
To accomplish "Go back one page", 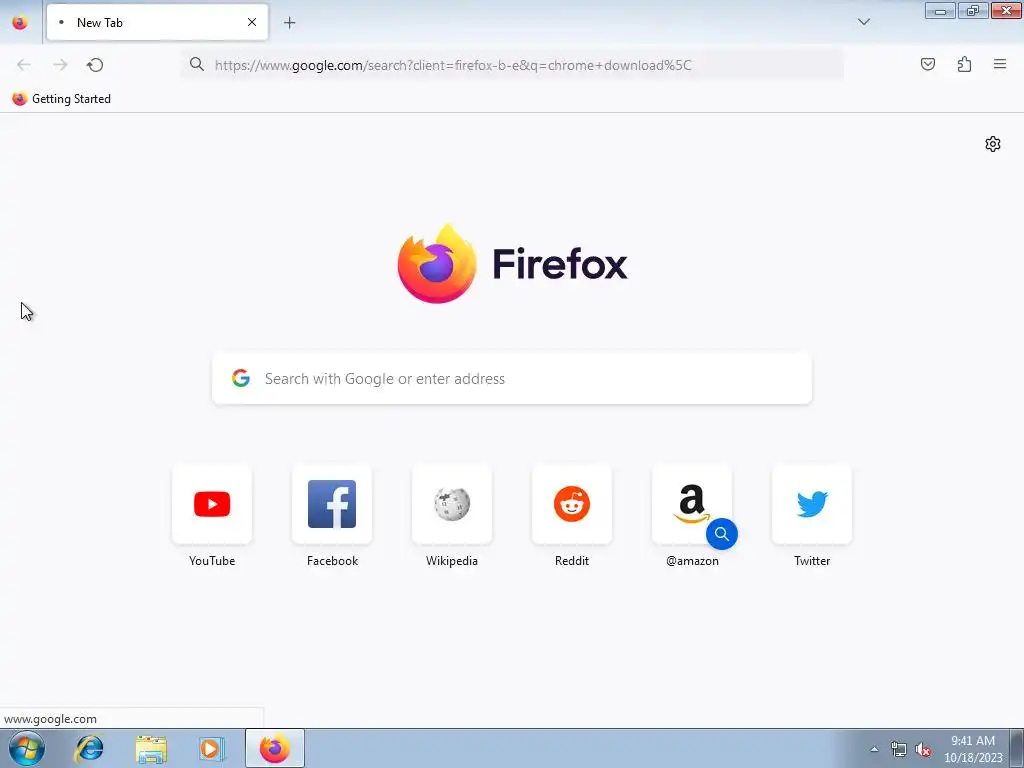I will (24, 65).
